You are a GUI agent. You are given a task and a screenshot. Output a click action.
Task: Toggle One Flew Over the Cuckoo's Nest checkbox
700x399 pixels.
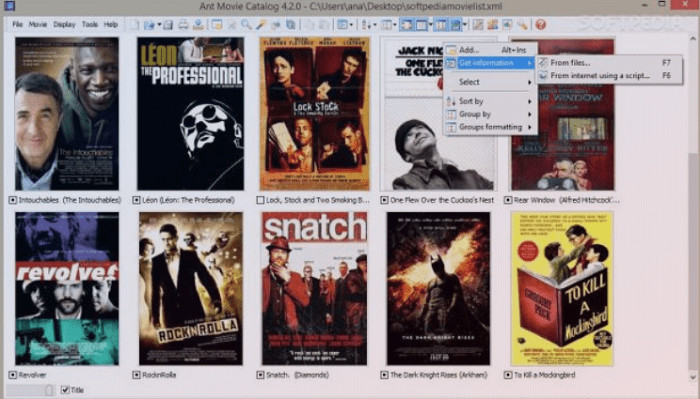384,200
